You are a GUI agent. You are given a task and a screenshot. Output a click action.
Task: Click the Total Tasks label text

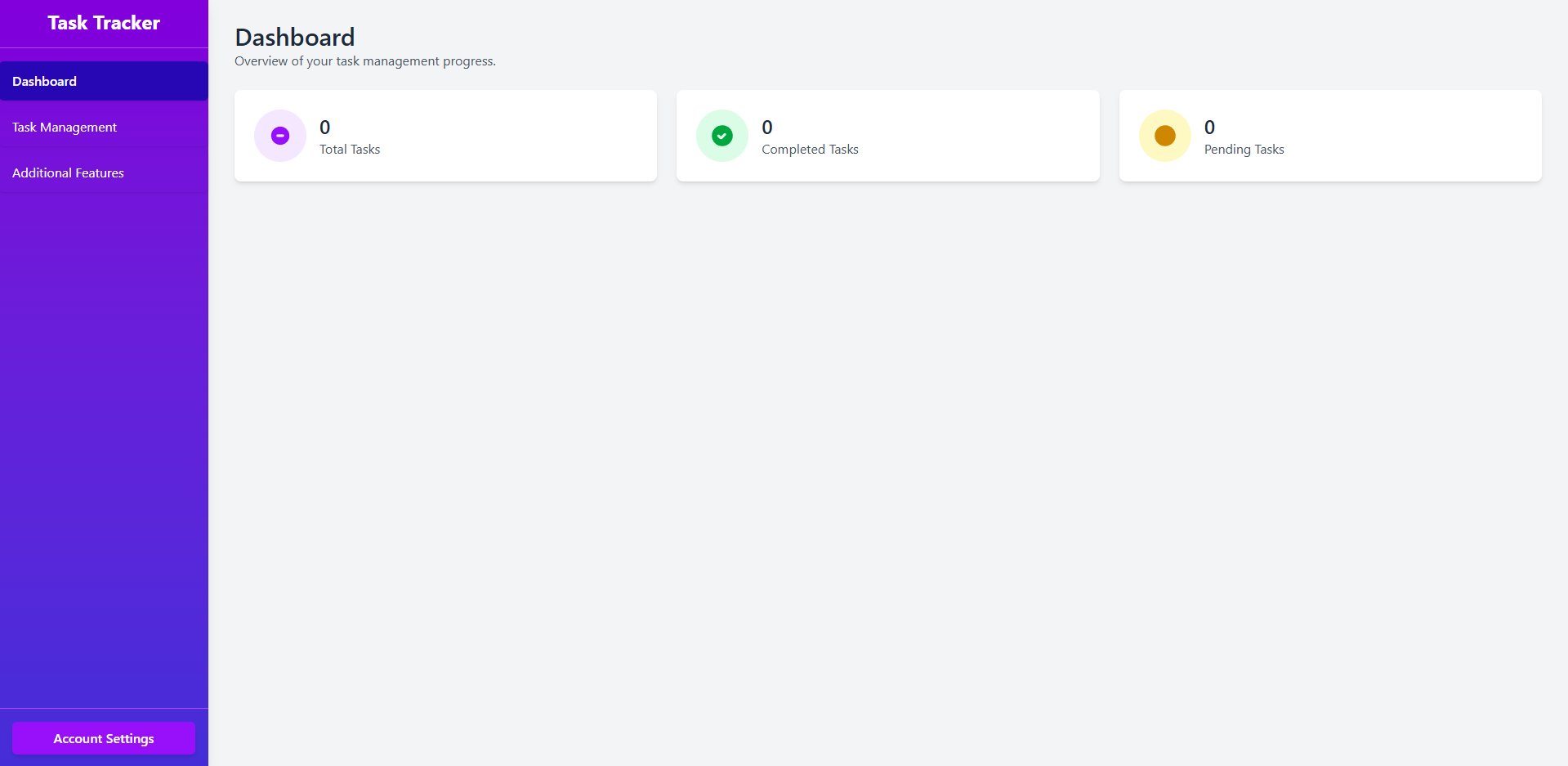349,149
